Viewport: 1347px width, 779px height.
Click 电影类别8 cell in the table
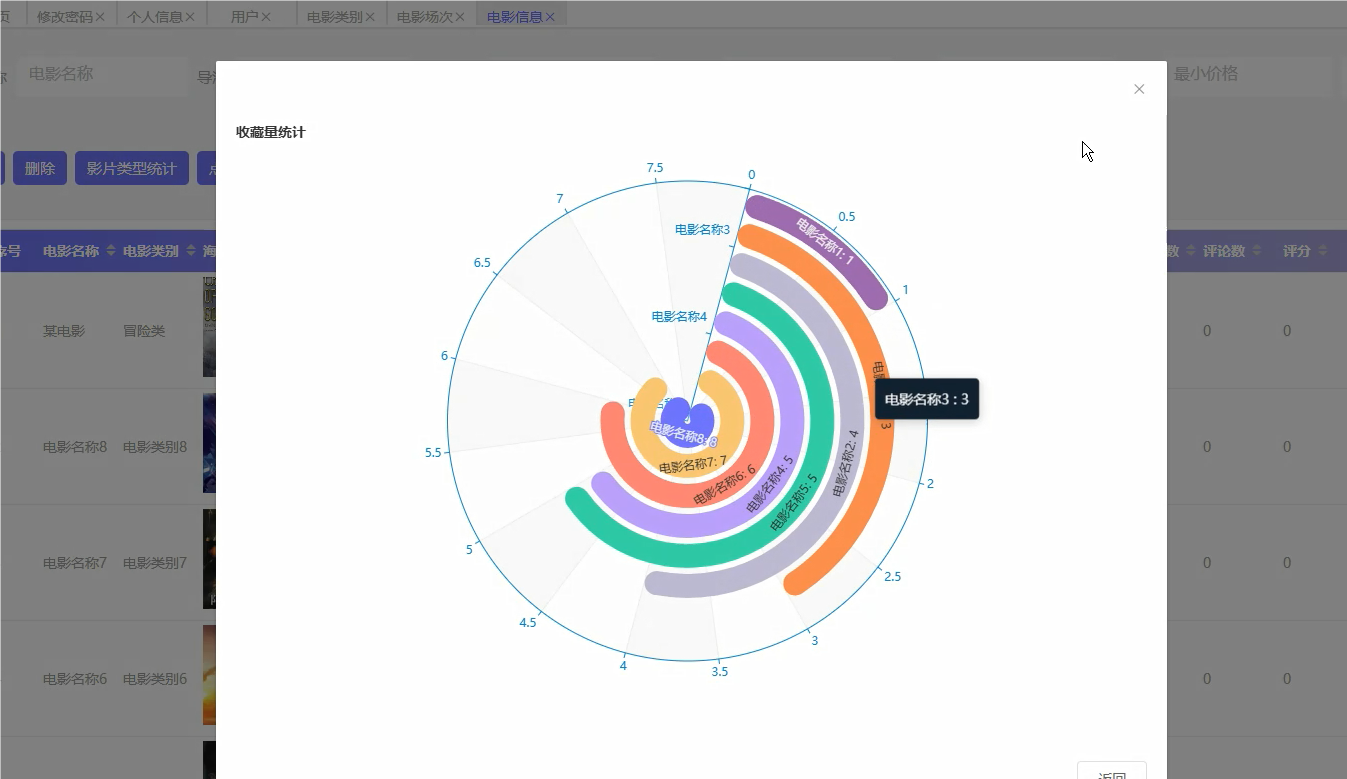click(x=155, y=447)
